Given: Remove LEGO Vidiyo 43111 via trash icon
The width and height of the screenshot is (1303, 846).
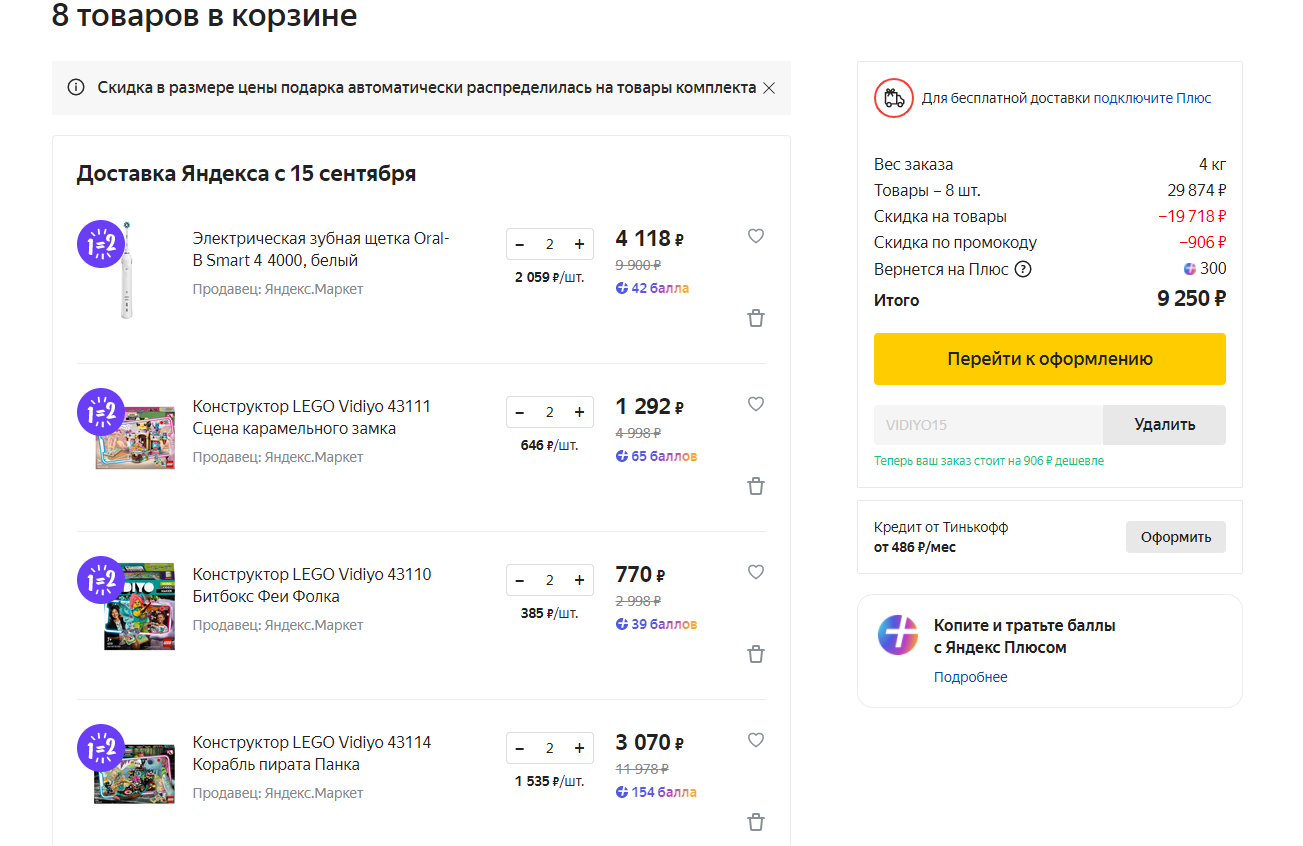Looking at the screenshot, I should click(756, 486).
